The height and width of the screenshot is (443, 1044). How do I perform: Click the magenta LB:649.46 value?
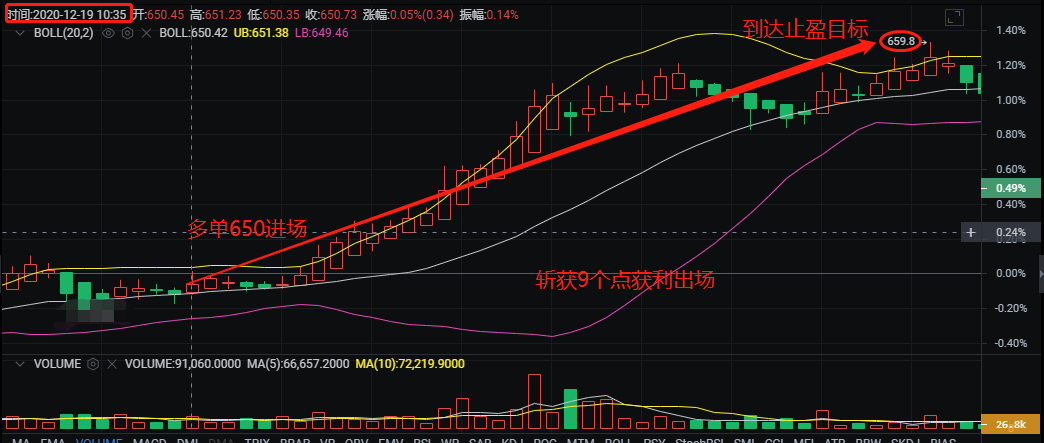[322, 32]
